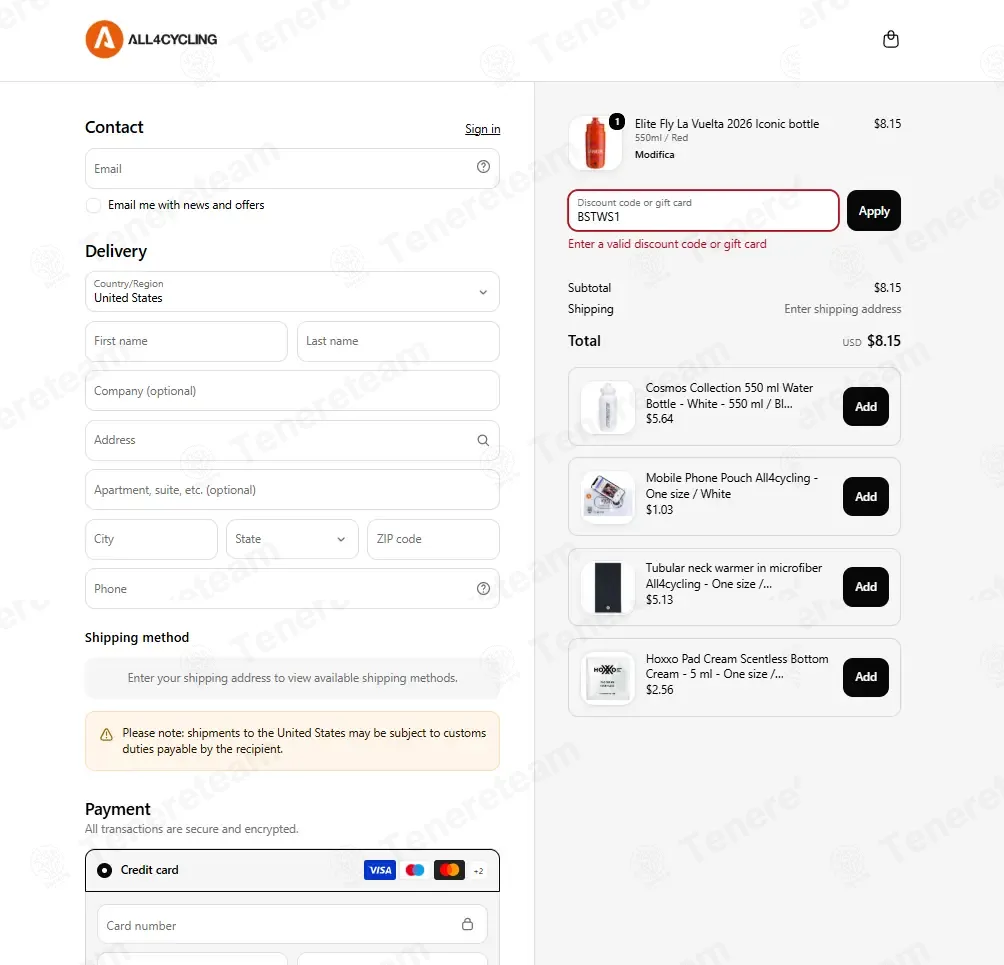Viewport: 1004px width, 965px height.
Task: Click the Payment heading
Action: tap(118, 809)
